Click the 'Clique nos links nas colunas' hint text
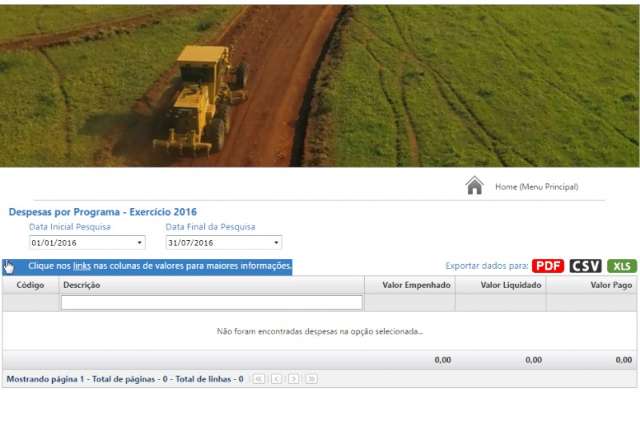The height and width of the screenshot is (444, 640). [160, 266]
